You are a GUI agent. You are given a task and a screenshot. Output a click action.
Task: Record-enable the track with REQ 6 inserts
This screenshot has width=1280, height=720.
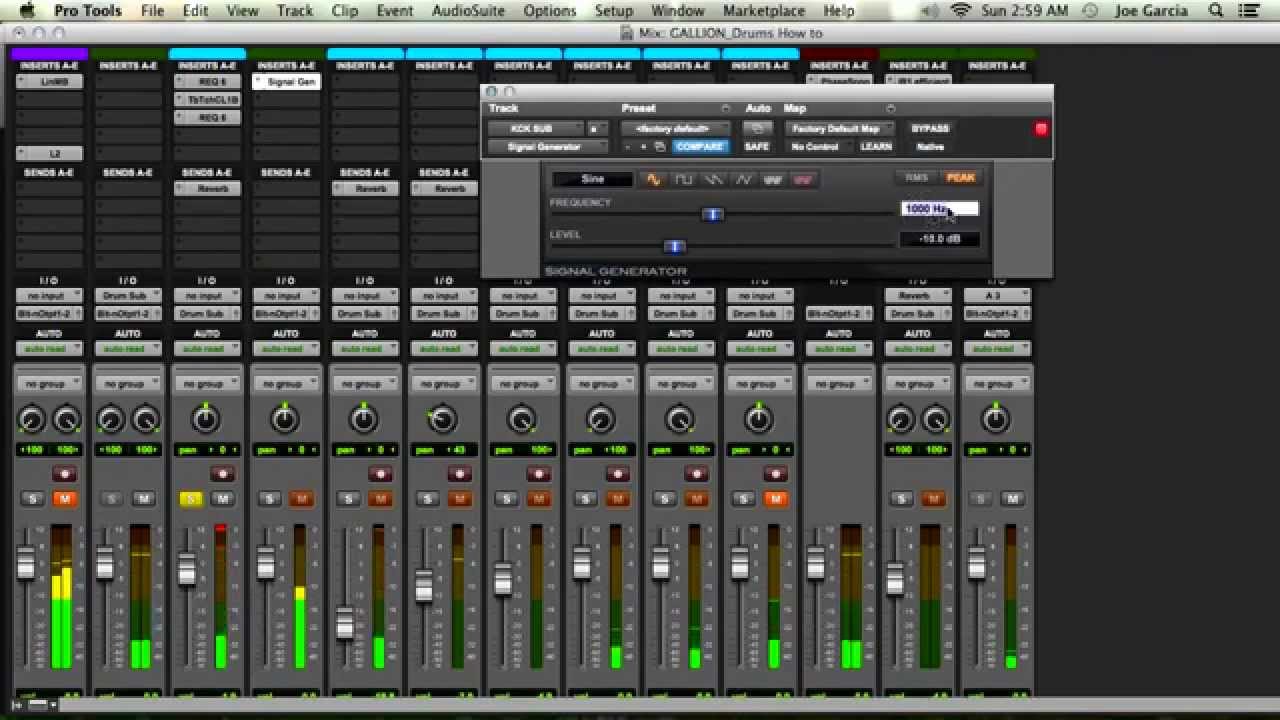[x=222, y=474]
